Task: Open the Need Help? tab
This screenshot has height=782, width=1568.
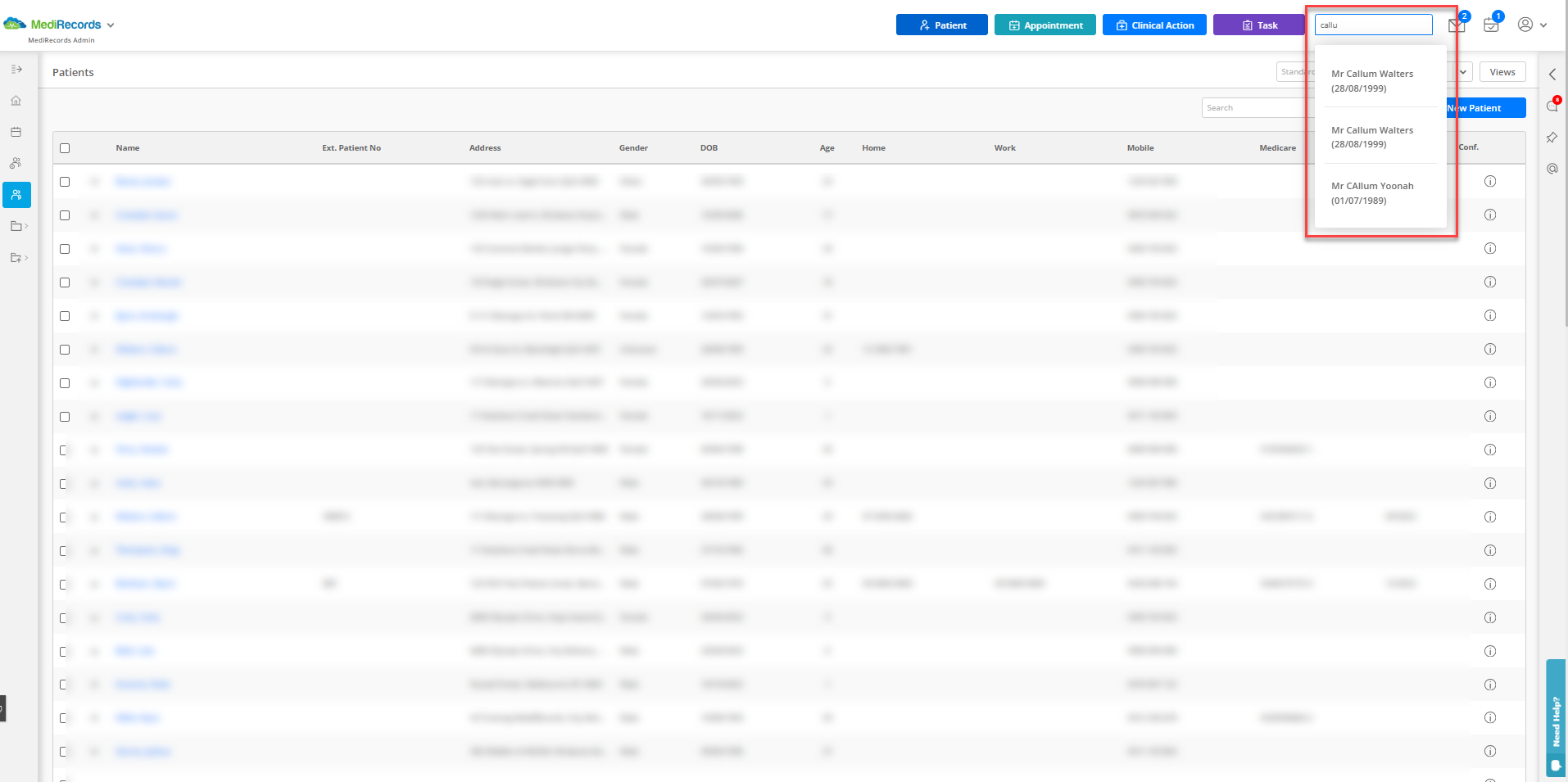Action: (x=1556, y=717)
